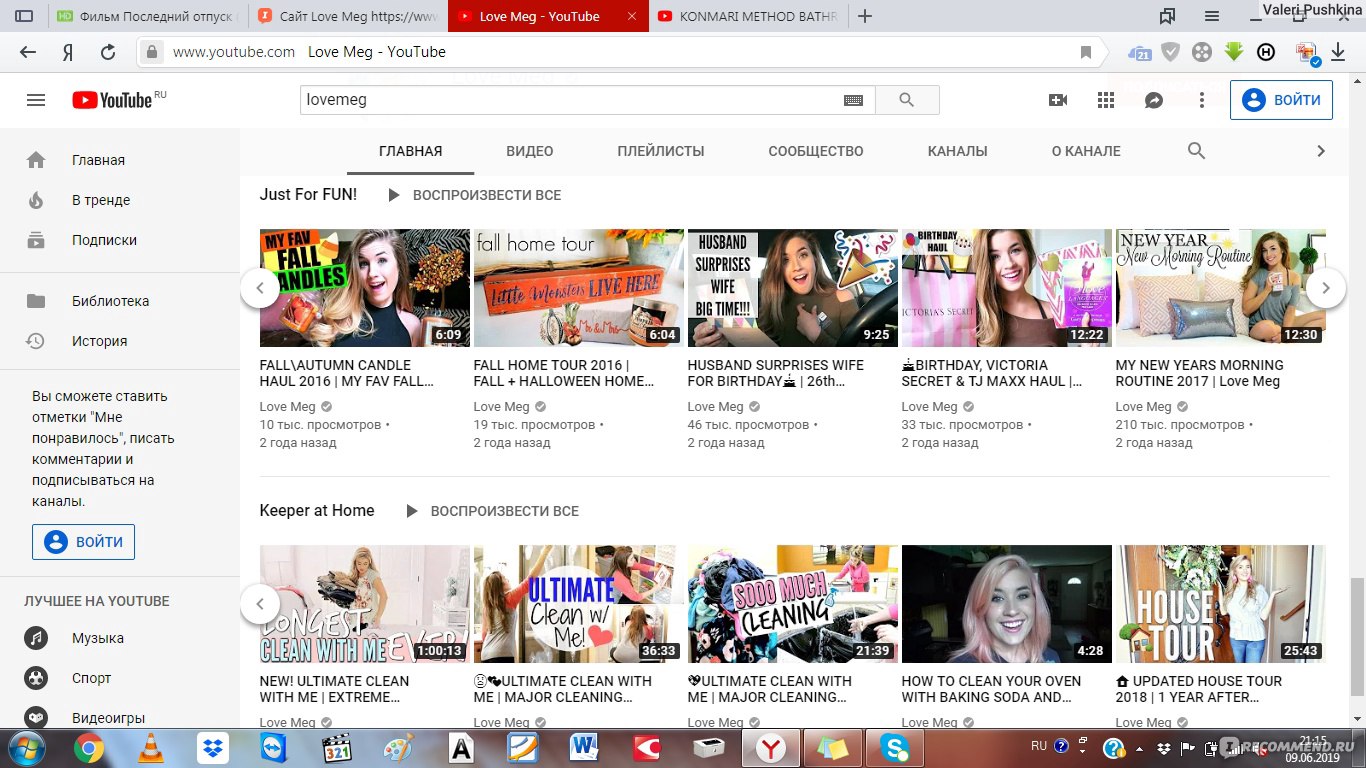
Task: Open the Keeper at Home playlist title
Action: point(317,511)
